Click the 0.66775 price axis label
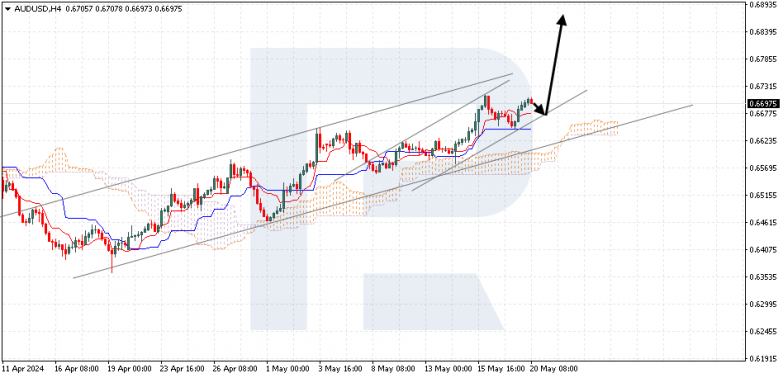This screenshot has width=782, height=378. point(764,113)
